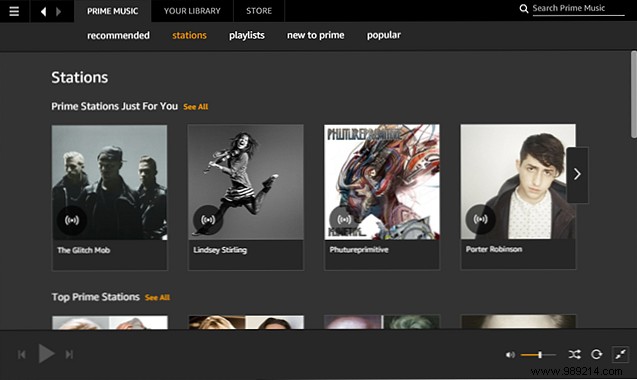Click the vertical scrollbar
This screenshot has width=637, height=380.
(634, 94)
